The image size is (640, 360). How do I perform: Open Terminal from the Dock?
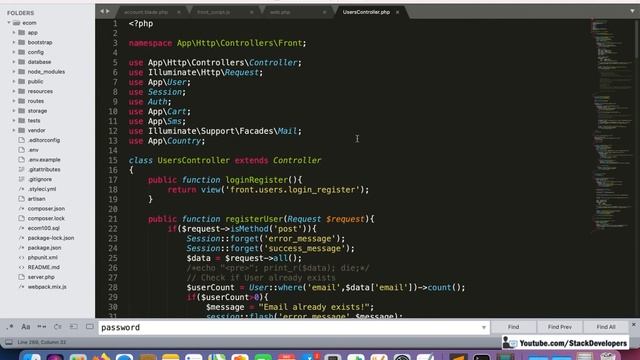(x=482, y=356)
